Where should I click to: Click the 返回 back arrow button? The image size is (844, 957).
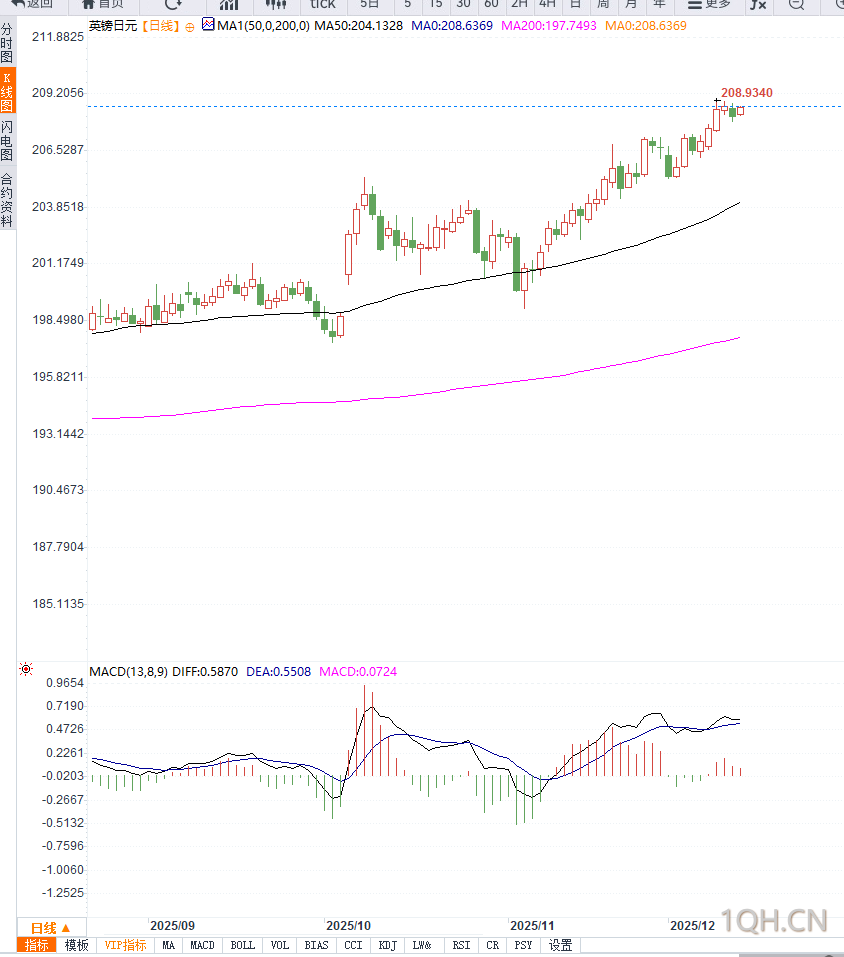32,4
